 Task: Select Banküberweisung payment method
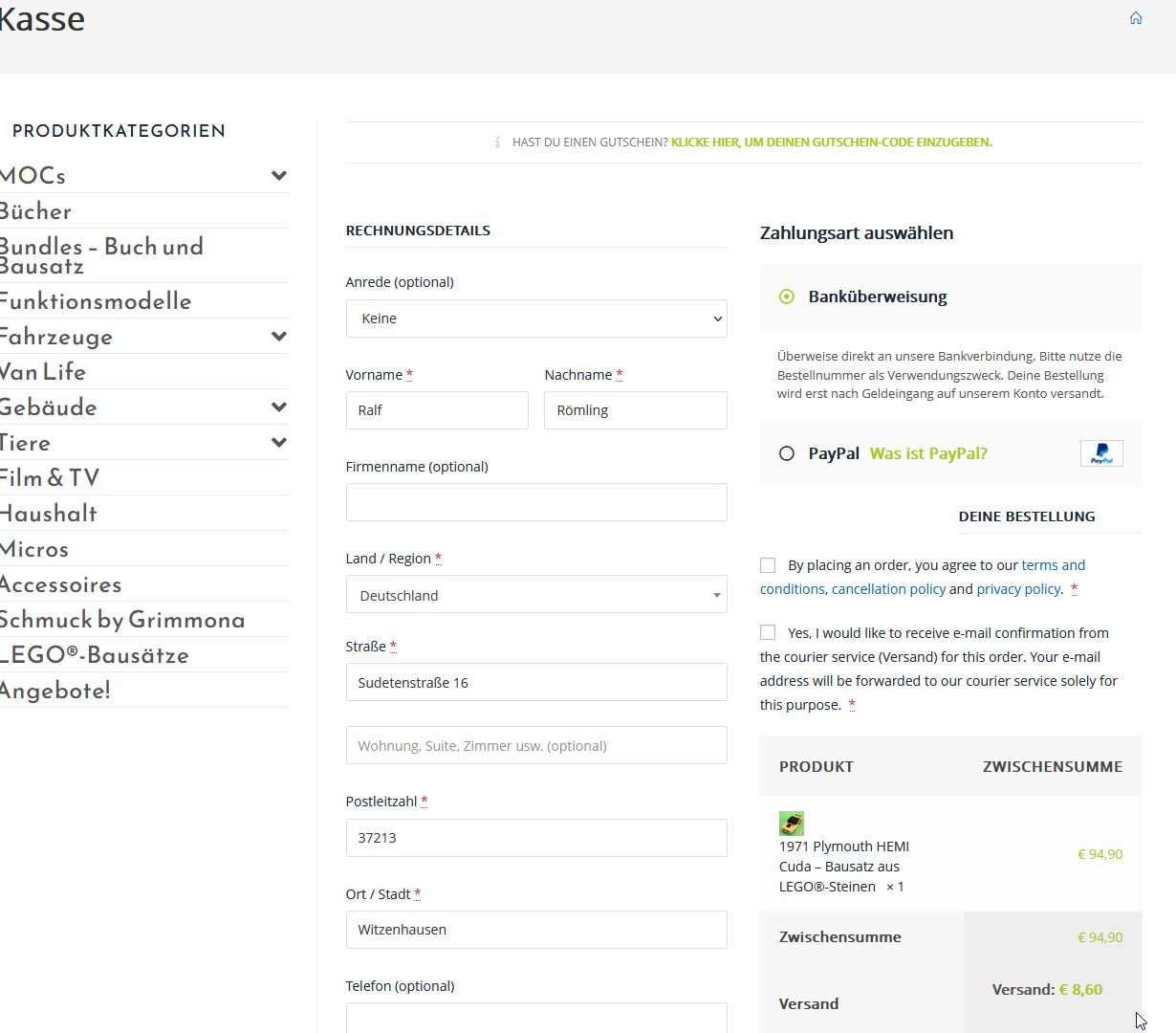click(787, 297)
